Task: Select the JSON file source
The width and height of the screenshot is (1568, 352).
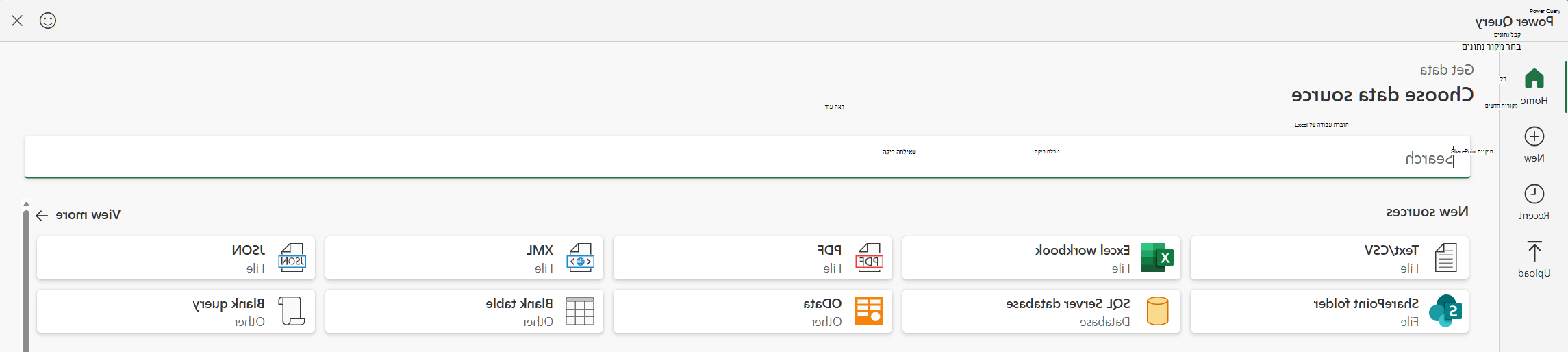Action: [176, 258]
